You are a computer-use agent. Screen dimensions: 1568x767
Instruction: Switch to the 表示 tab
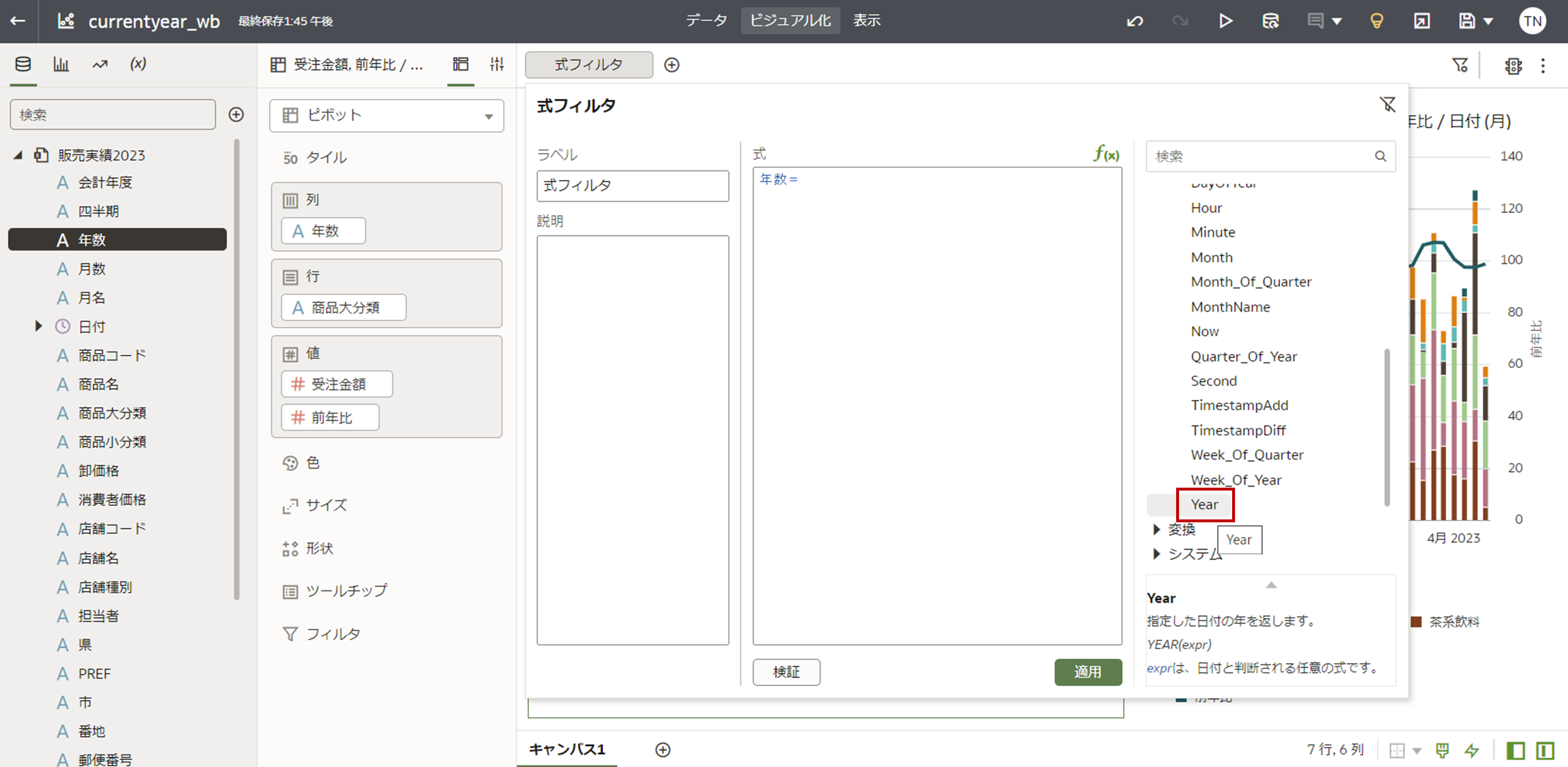click(866, 21)
